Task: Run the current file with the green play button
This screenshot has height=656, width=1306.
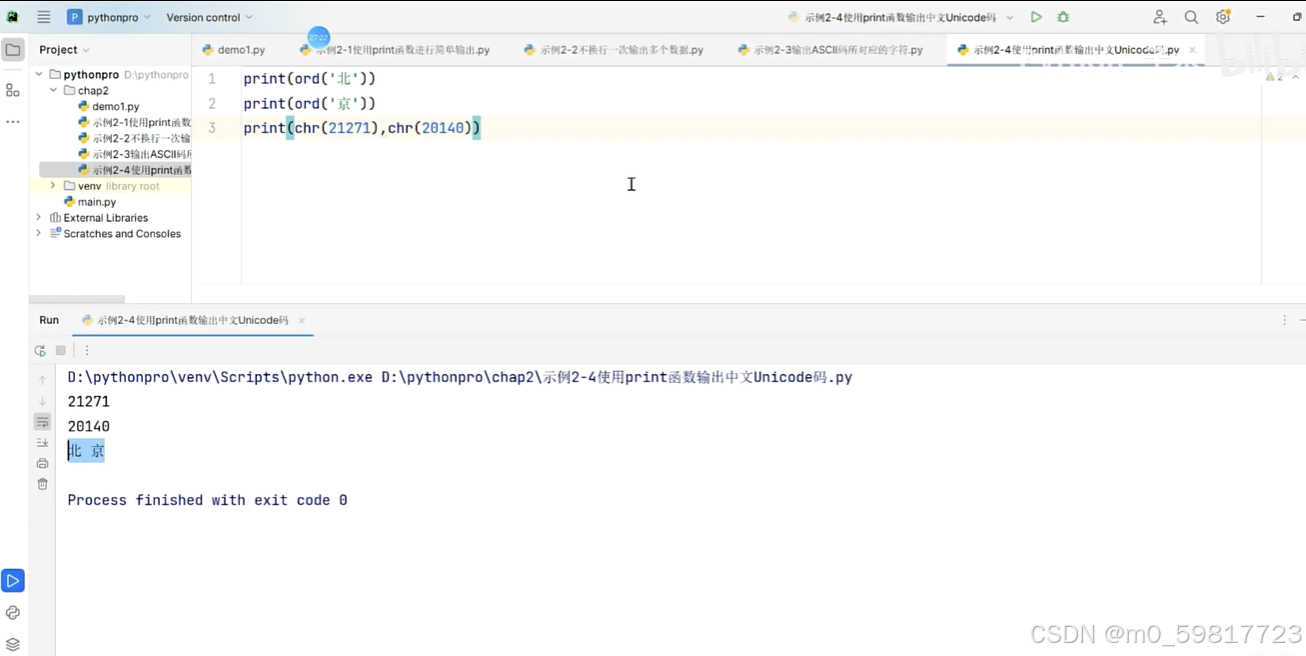Action: (x=1036, y=16)
